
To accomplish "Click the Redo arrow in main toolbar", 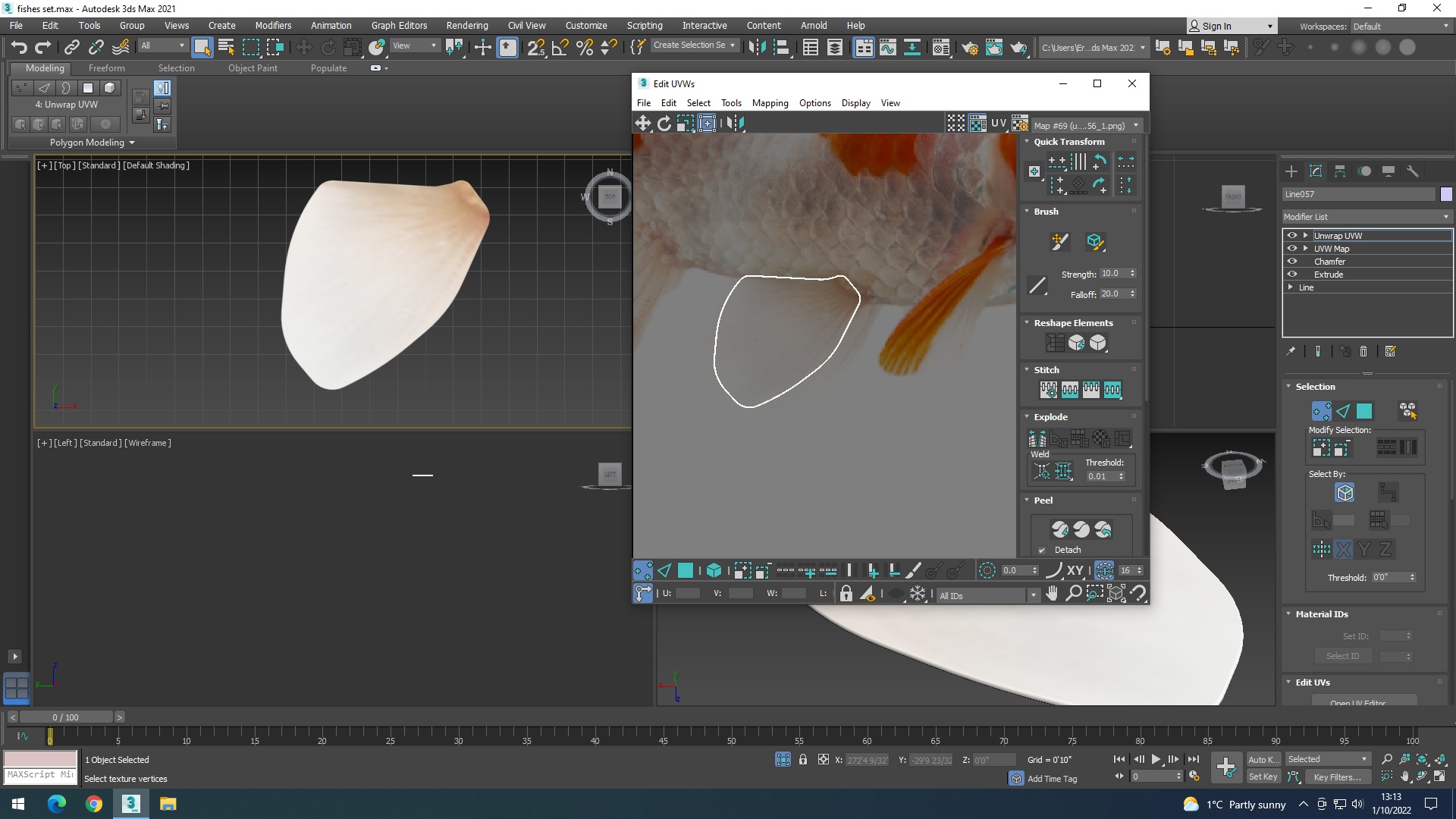I will click(x=43, y=47).
